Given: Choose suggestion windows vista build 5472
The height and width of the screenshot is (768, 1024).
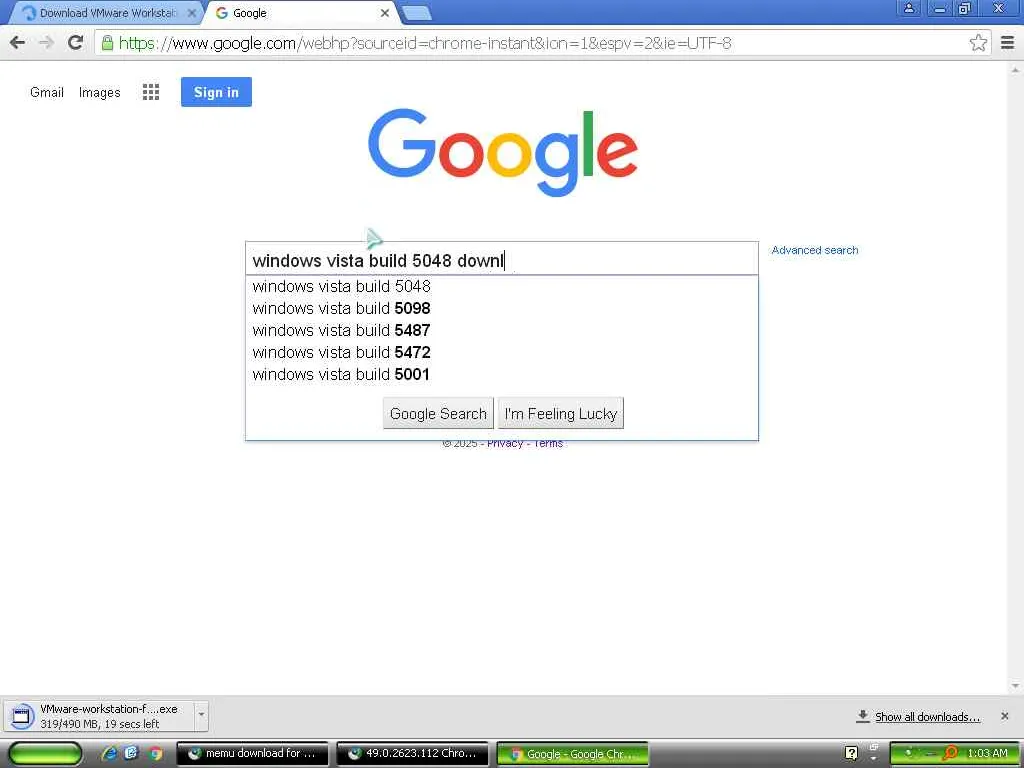Looking at the screenshot, I should tap(502, 353).
